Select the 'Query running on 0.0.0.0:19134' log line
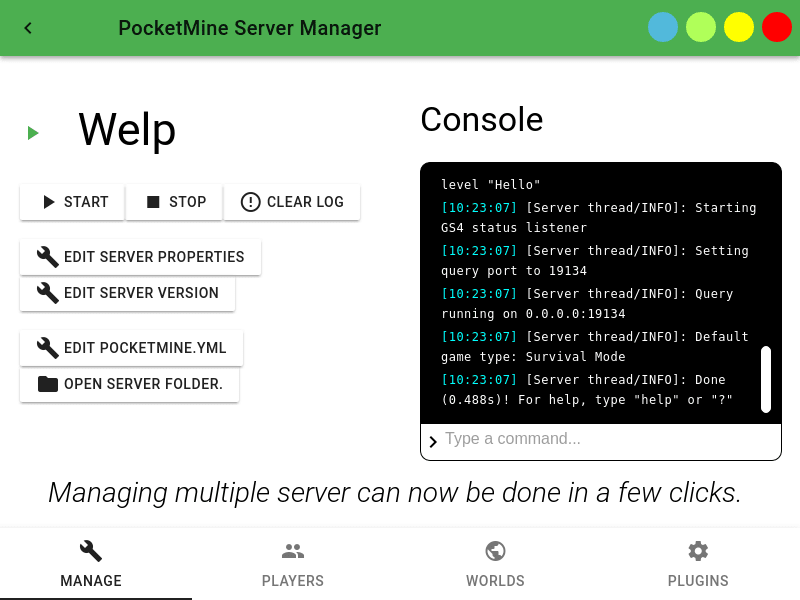This screenshot has height=600, width=800. (x=587, y=304)
